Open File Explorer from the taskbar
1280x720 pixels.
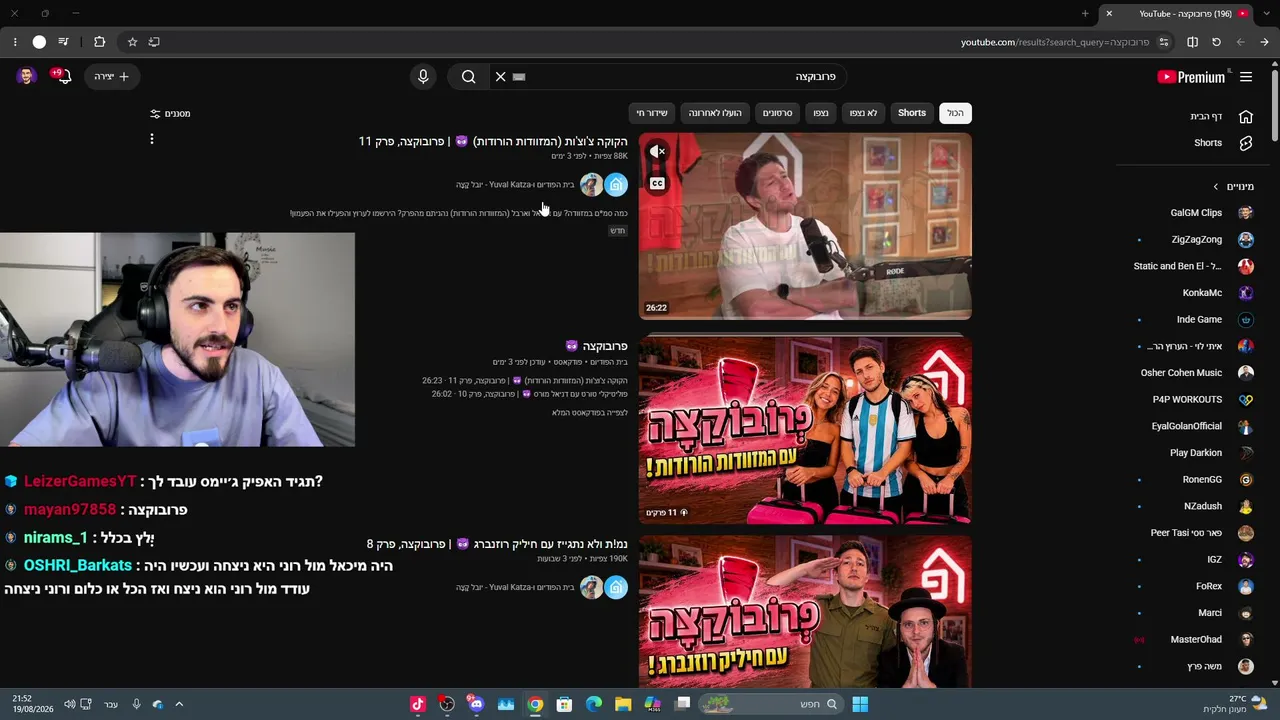coord(623,704)
